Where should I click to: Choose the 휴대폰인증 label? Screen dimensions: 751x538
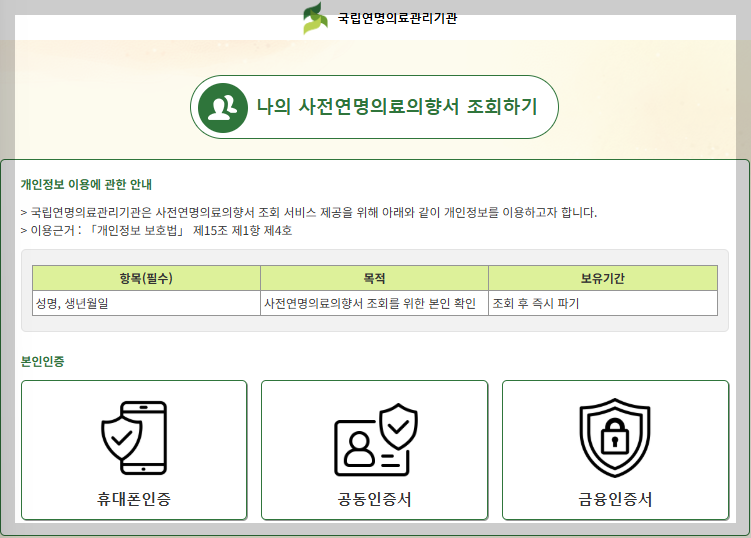tap(134, 499)
